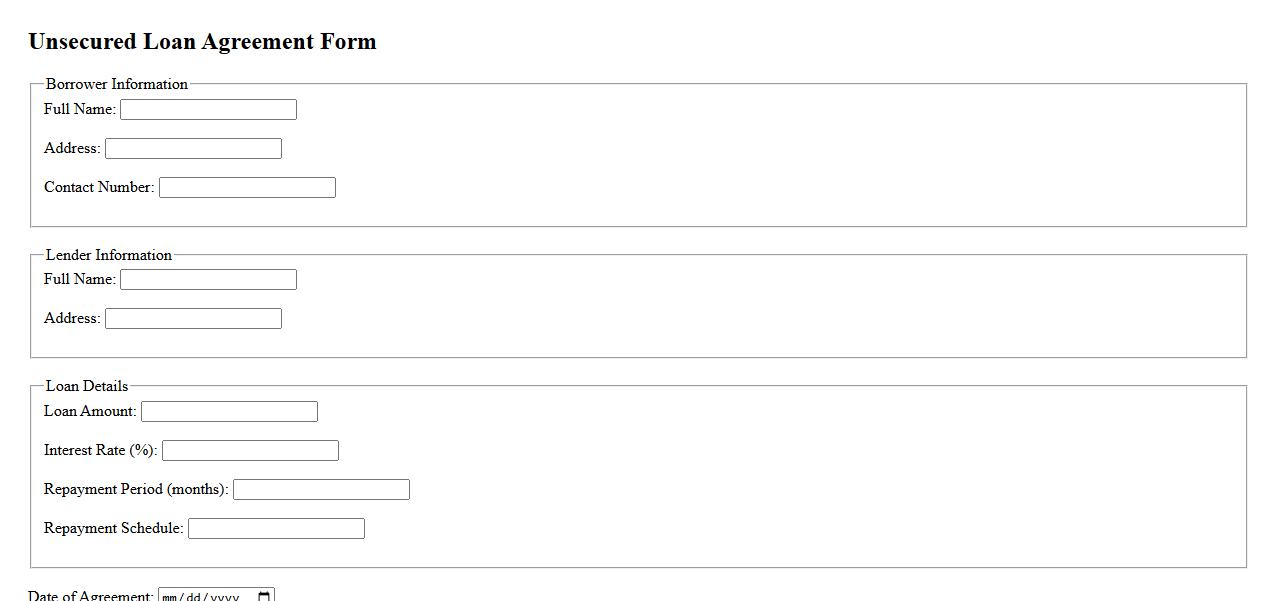Viewport: 1278px width, 601px height.
Task: Click the Repayment Period (months) label
Action: coord(136,489)
